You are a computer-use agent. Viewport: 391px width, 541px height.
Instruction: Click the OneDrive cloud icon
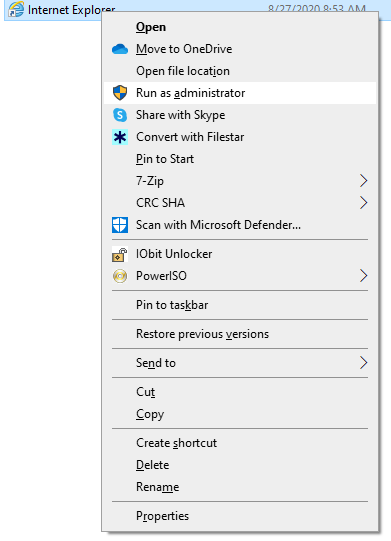click(x=120, y=49)
